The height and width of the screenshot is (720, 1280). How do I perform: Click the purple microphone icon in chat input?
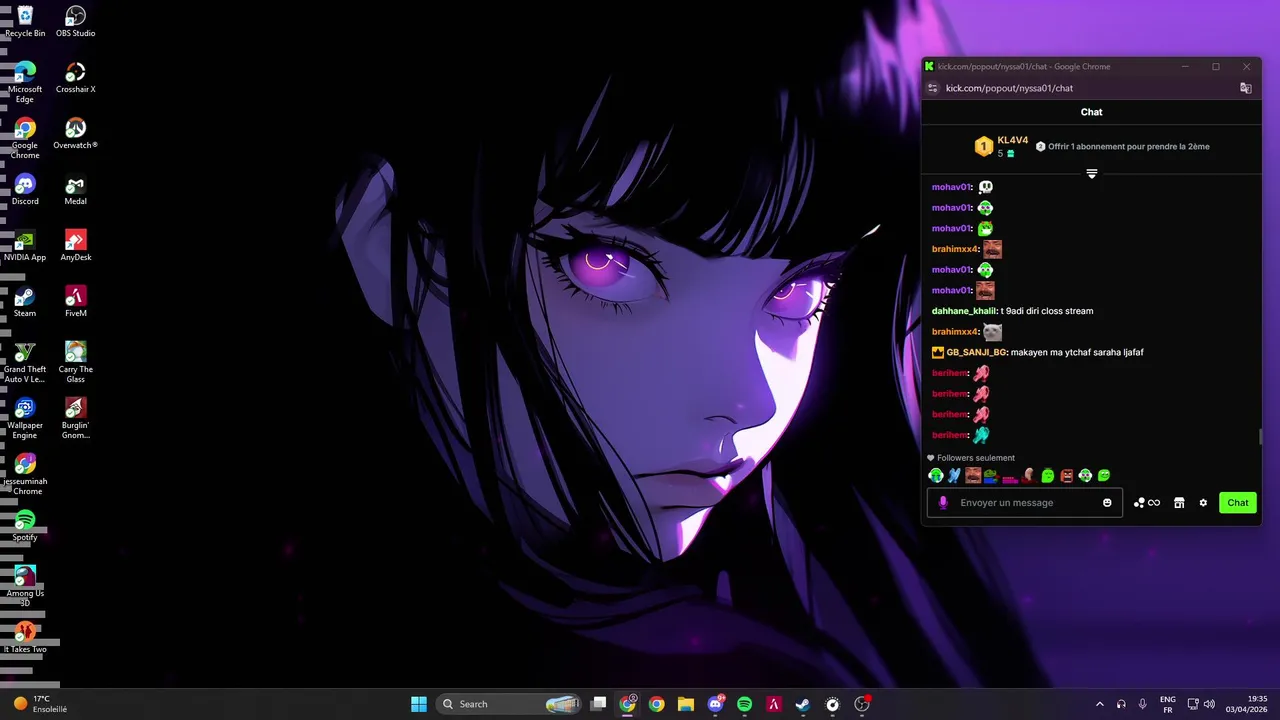[x=943, y=503]
